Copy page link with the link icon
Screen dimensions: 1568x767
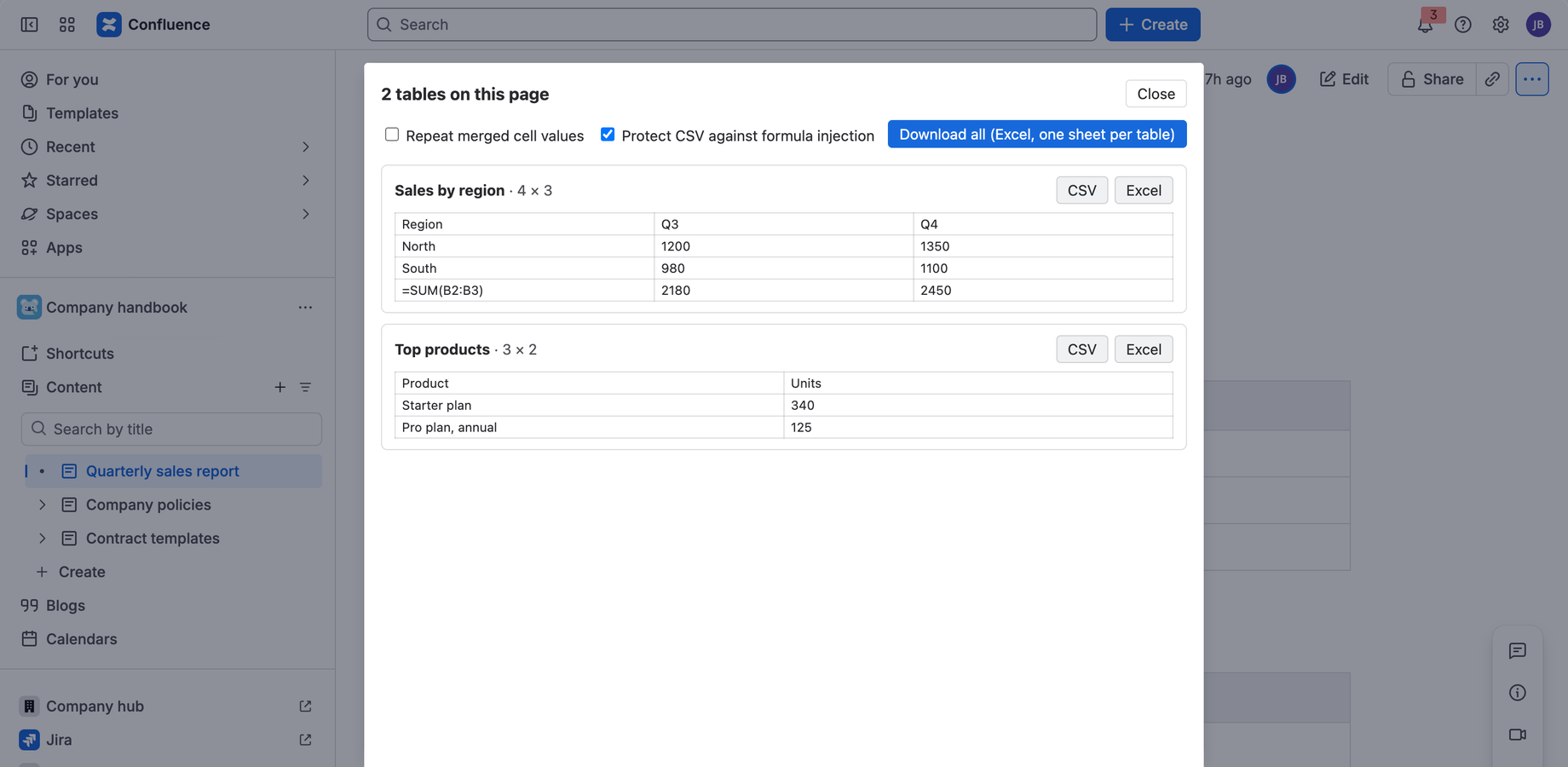pyautogui.click(x=1492, y=79)
